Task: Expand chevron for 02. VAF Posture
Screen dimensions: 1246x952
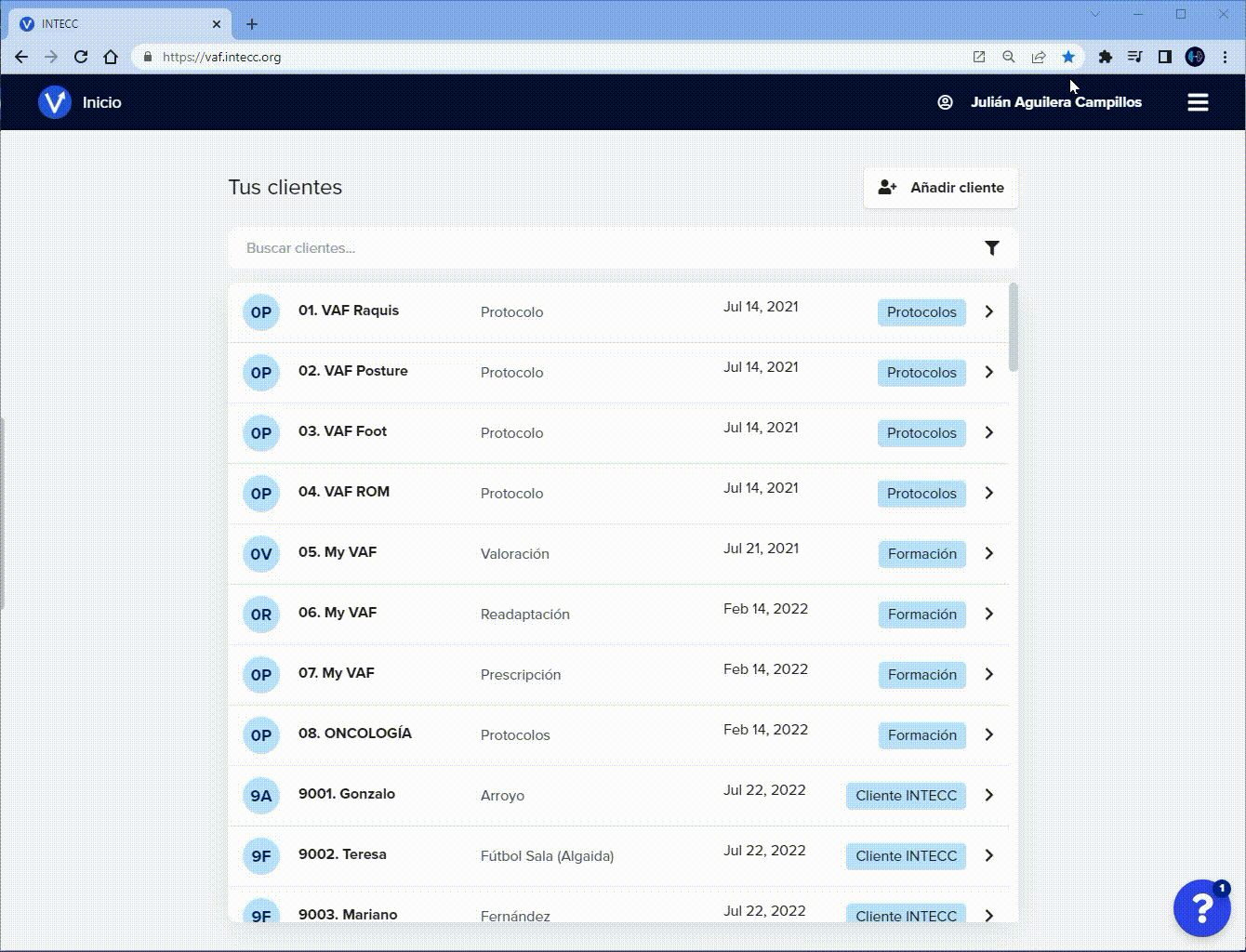Action: [x=989, y=372]
